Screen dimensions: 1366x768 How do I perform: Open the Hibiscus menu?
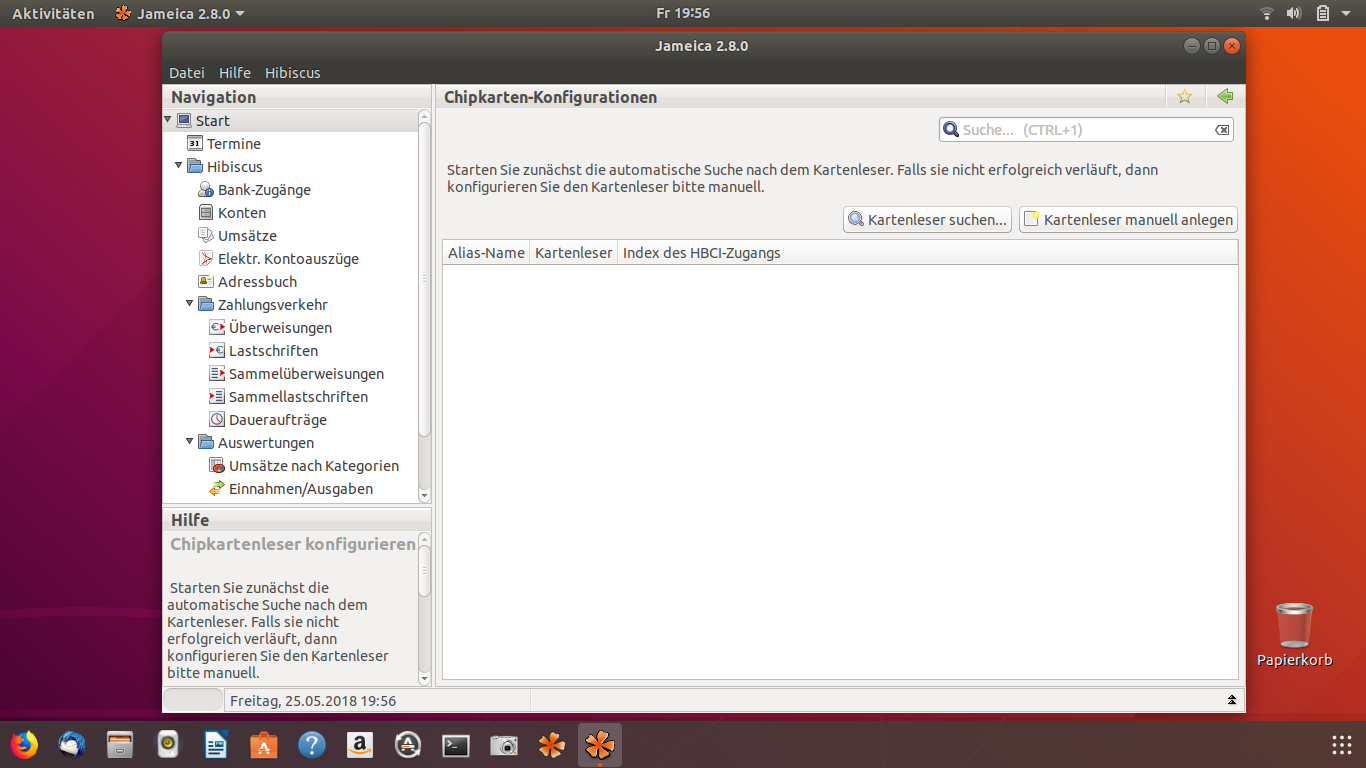pos(293,73)
